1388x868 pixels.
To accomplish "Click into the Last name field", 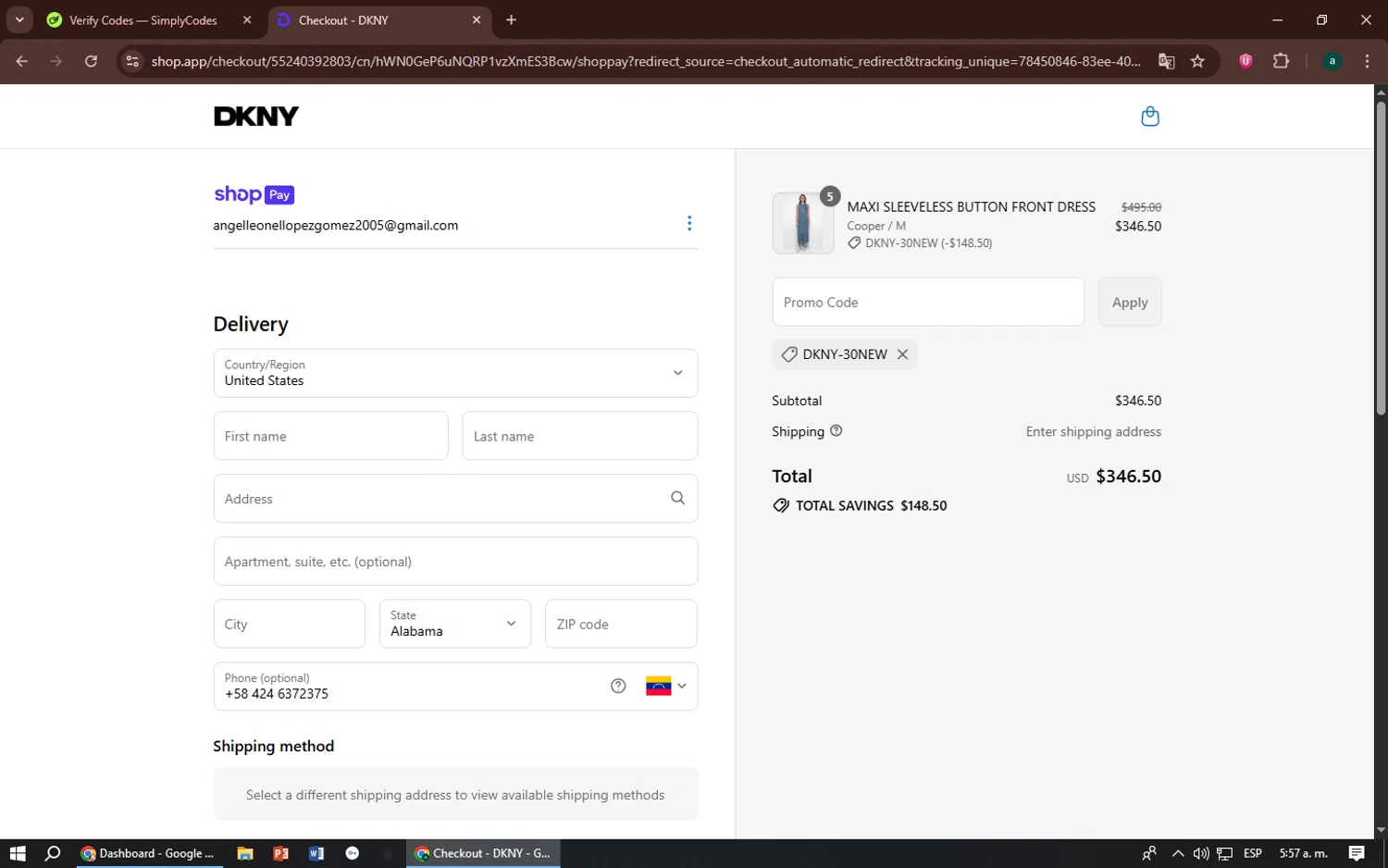I will click(x=579, y=436).
